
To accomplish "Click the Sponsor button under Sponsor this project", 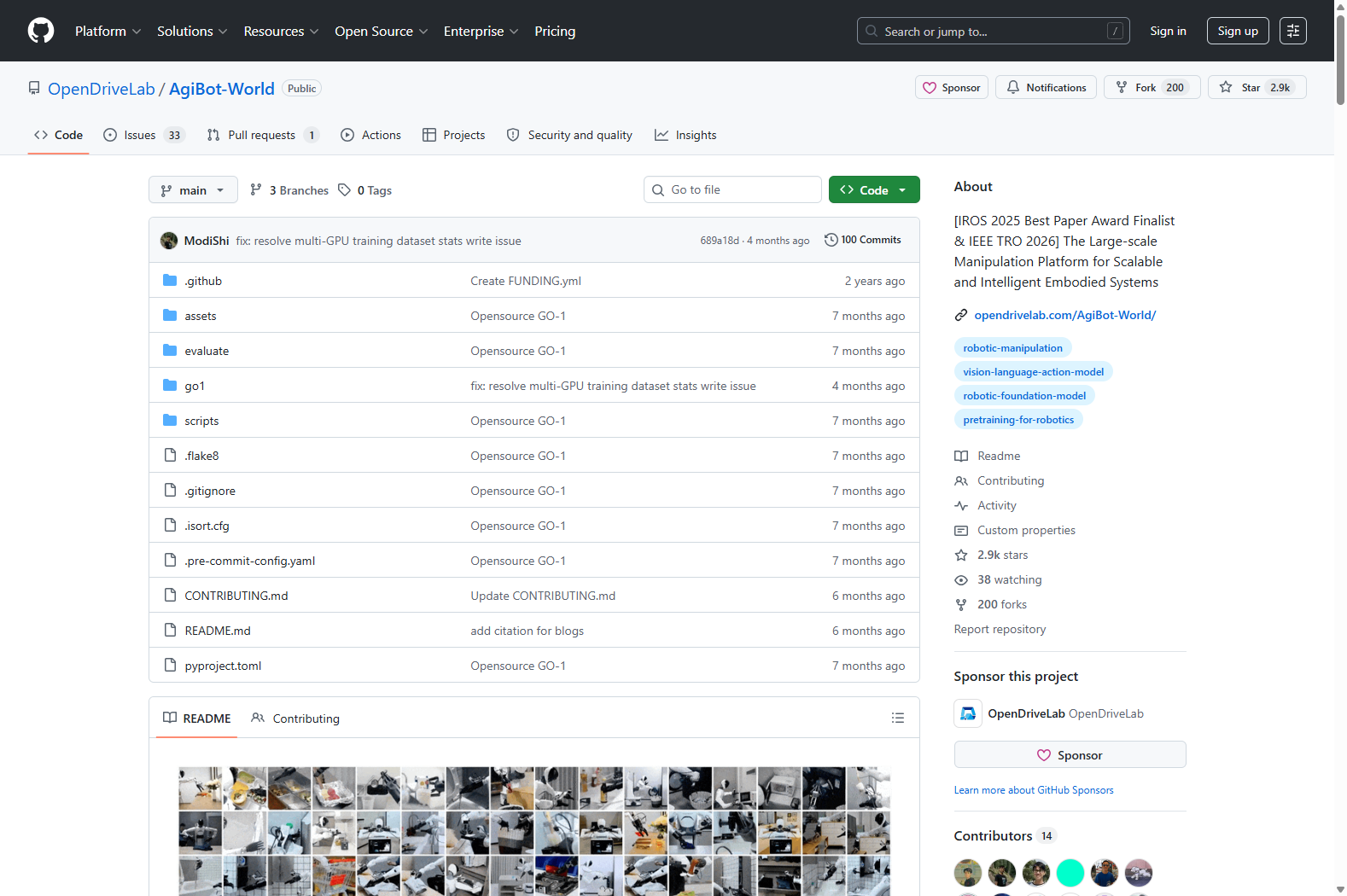I will pos(1070,754).
